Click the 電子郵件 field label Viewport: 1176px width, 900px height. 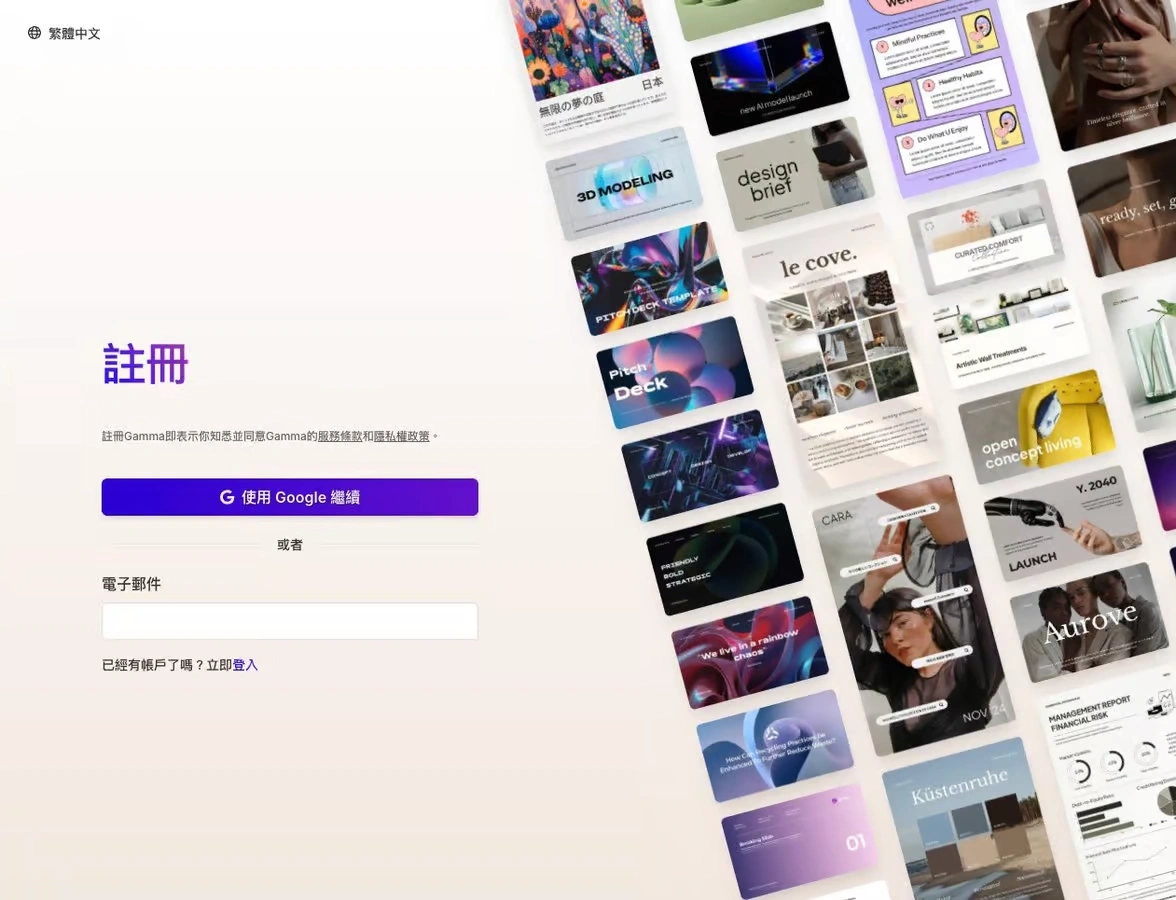[x=131, y=584]
